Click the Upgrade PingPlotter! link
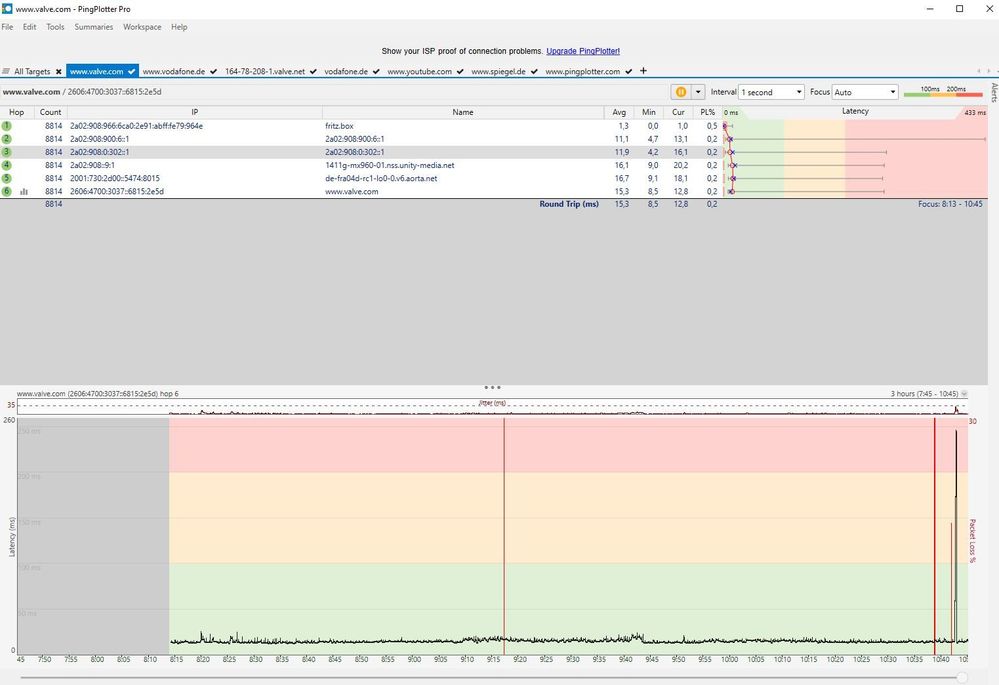The image size is (999, 685). (583, 51)
